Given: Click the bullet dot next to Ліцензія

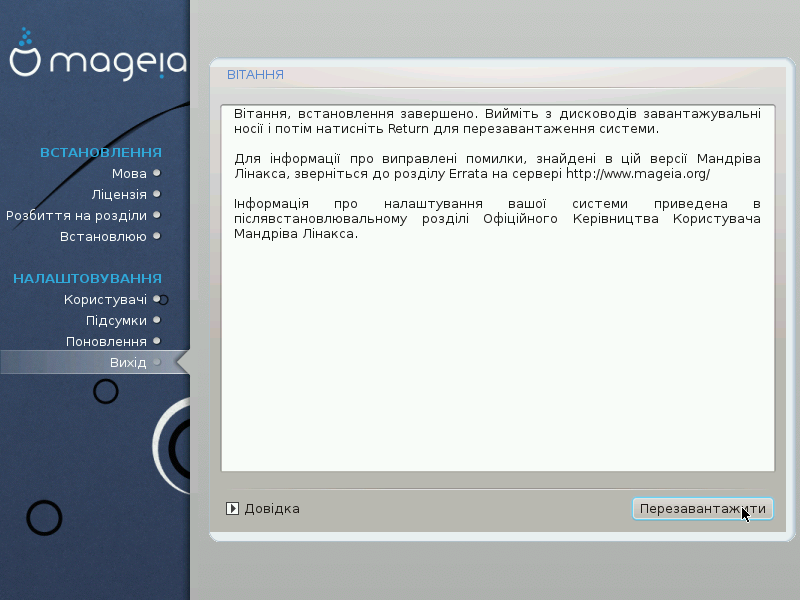Looking at the screenshot, I should point(157,194).
